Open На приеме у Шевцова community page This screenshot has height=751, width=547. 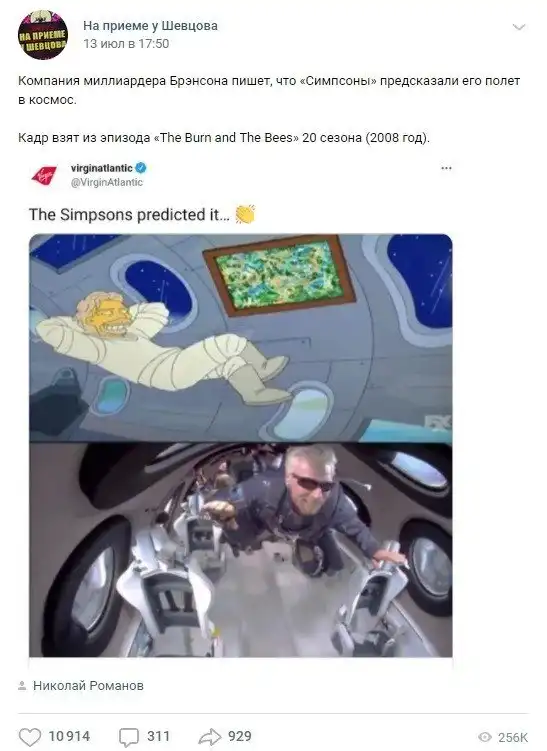point(150,25)
